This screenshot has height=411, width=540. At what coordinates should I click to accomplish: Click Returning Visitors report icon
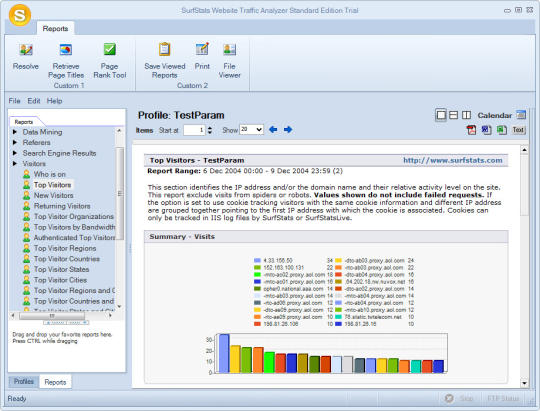(x=27, y=206)
